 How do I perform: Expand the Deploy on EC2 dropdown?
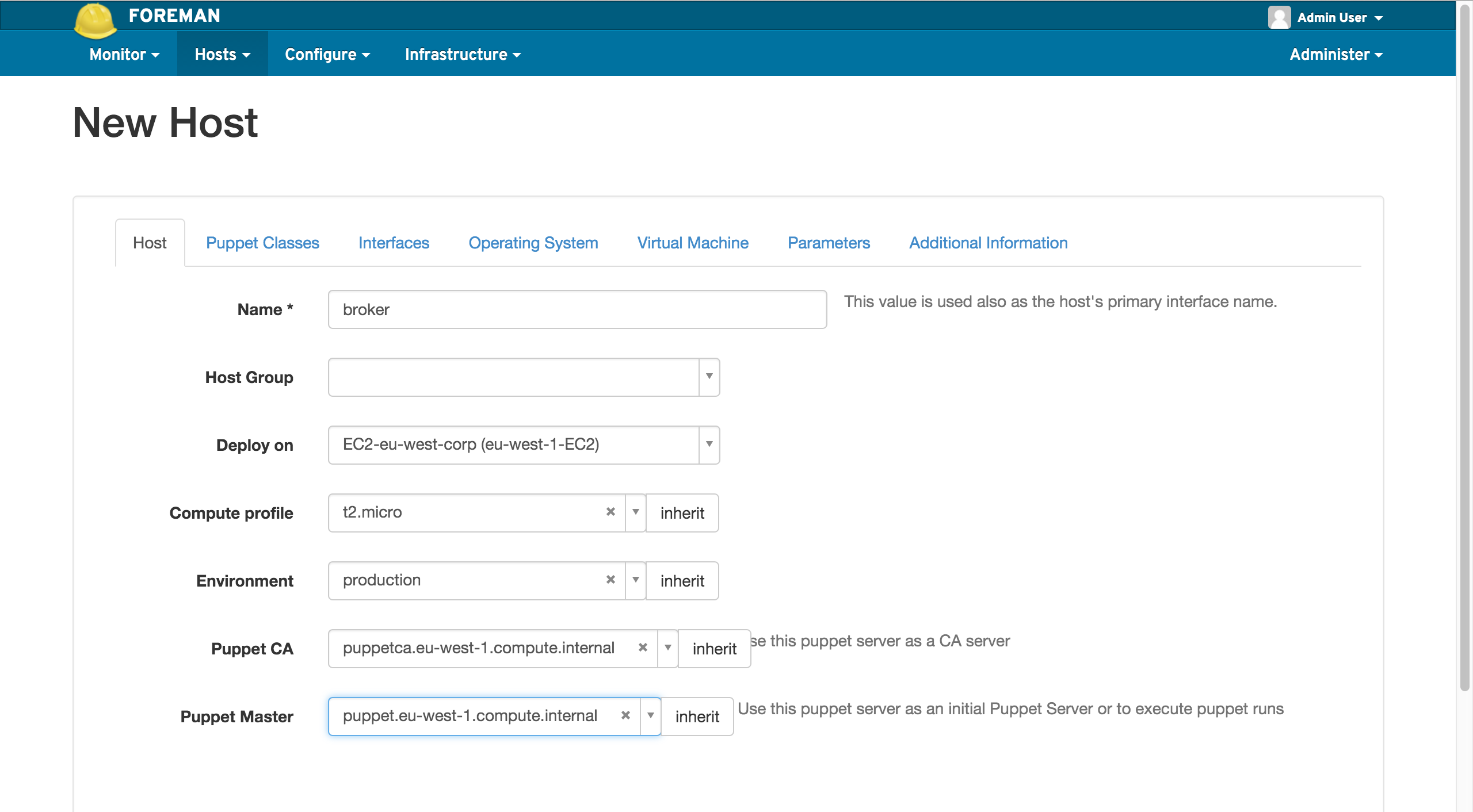coord(709,445)
